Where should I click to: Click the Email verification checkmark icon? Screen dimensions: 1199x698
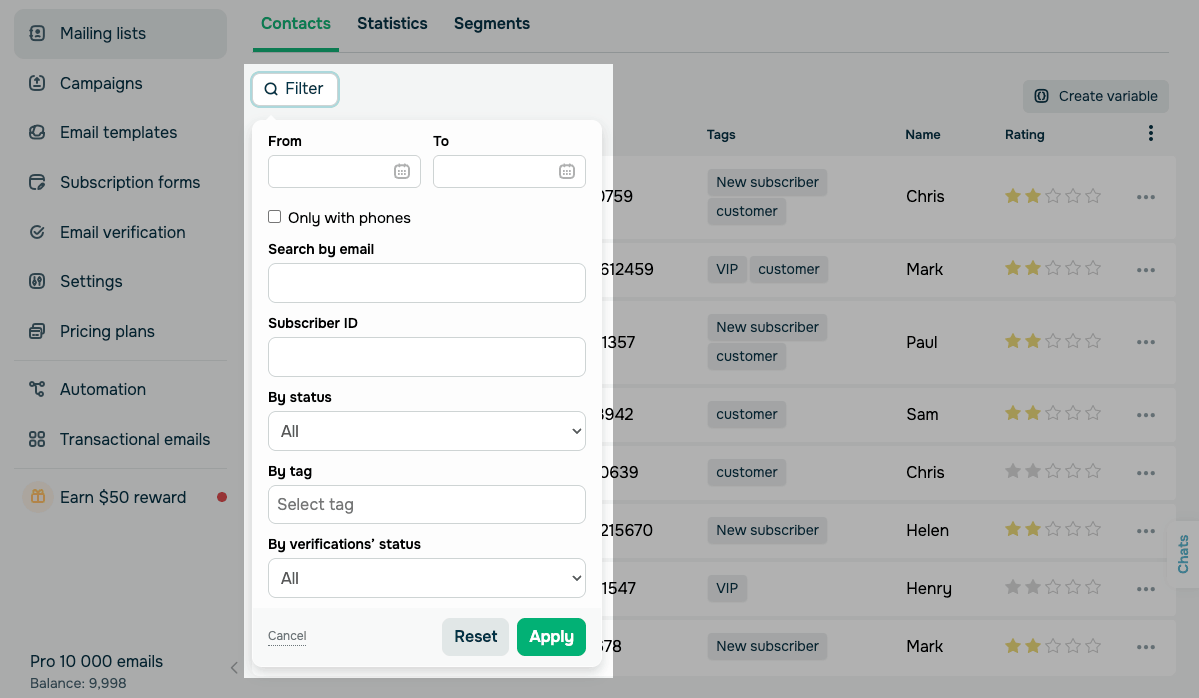(37, 232)
